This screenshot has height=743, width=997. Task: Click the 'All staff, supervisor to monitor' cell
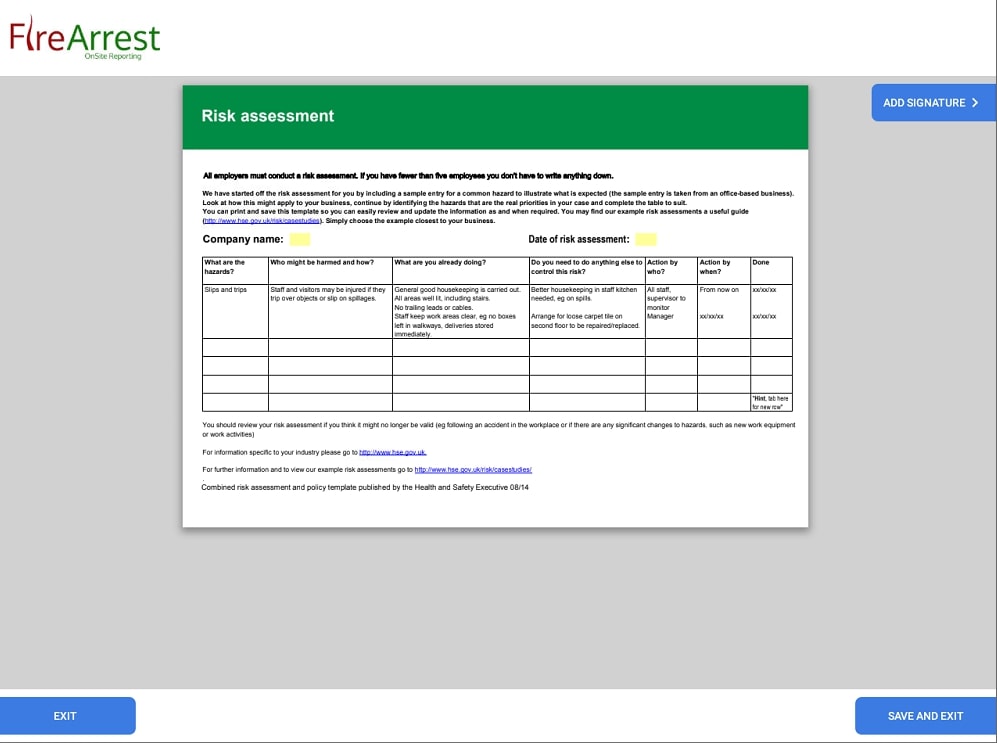click(671, 311)
